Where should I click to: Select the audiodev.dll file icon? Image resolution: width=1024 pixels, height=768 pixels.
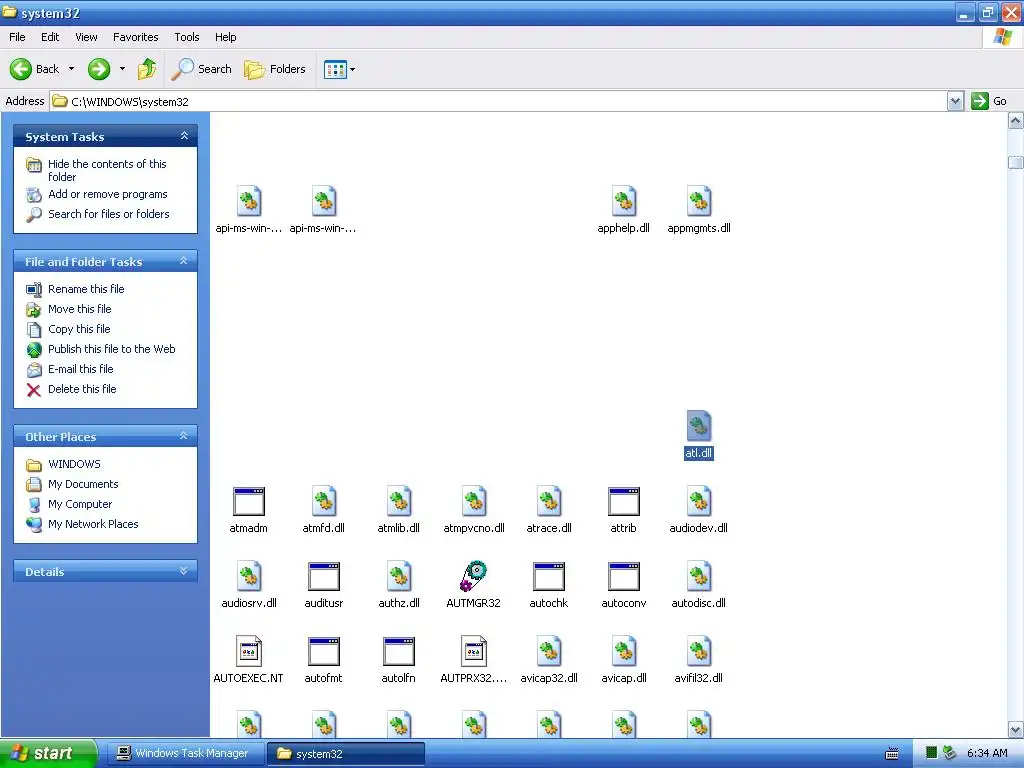[x=698, y=501]
